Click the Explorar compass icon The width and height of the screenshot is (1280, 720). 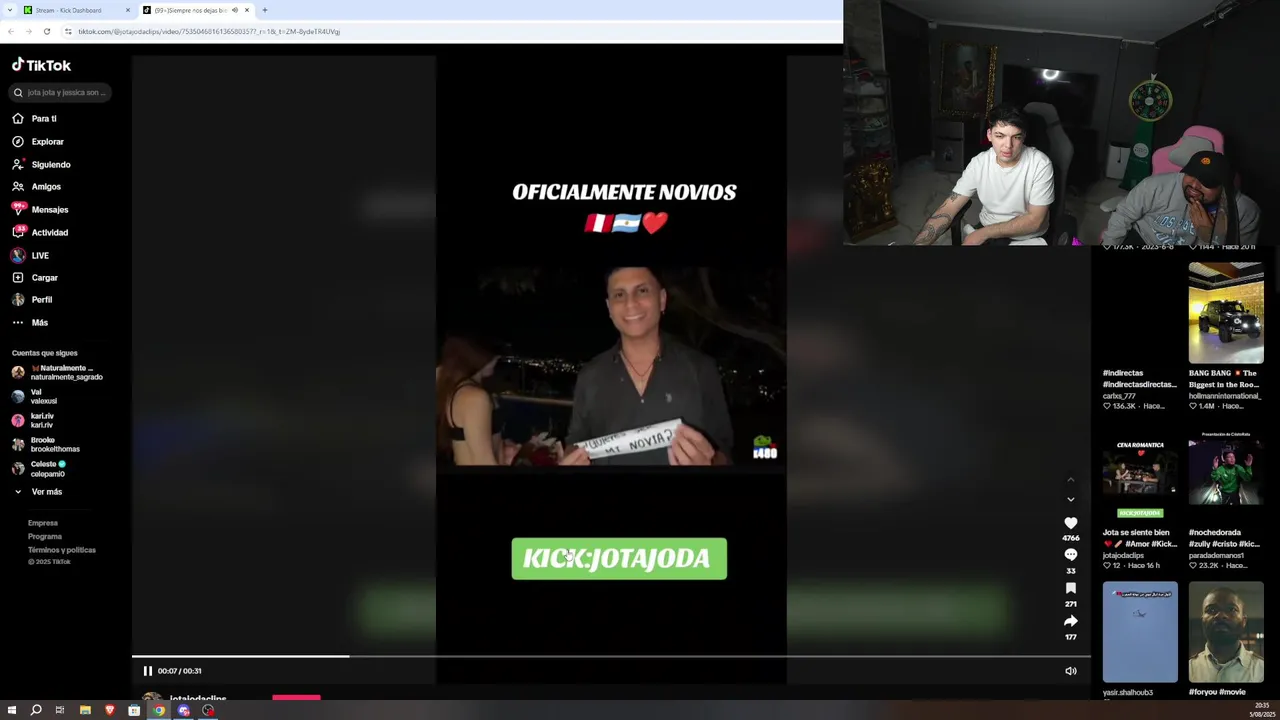tap(18, 141)
